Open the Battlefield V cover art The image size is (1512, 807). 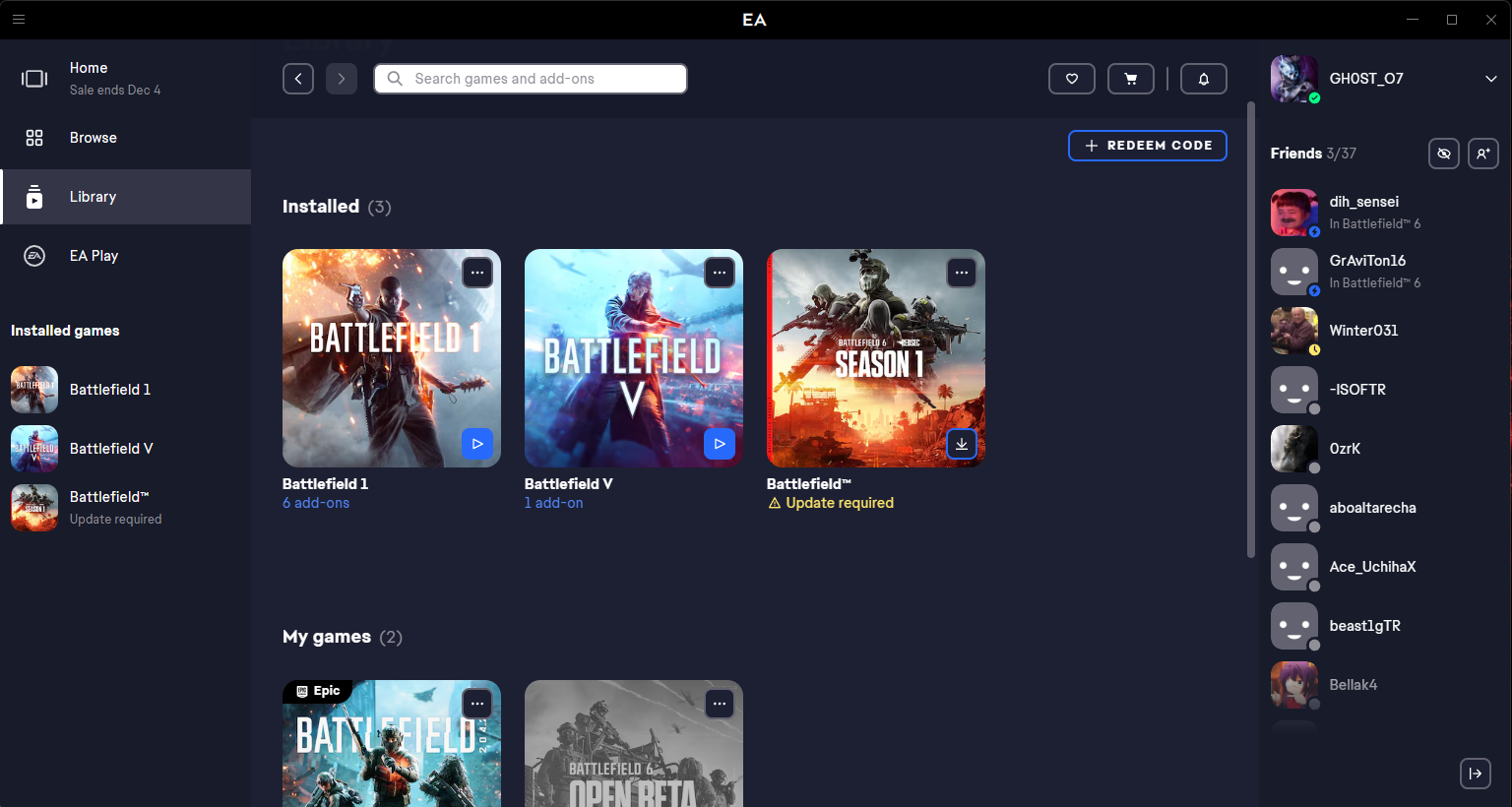(634, 358)
